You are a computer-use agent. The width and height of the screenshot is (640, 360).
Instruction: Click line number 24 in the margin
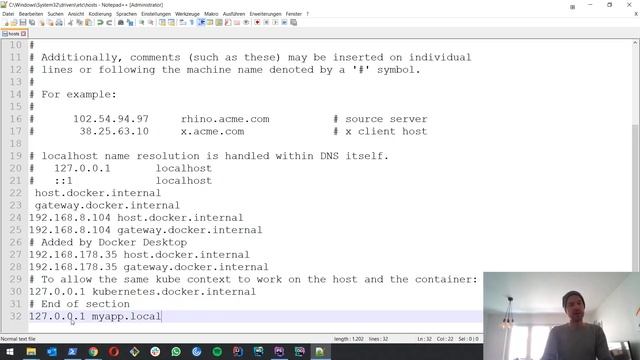tap(16, 218)
